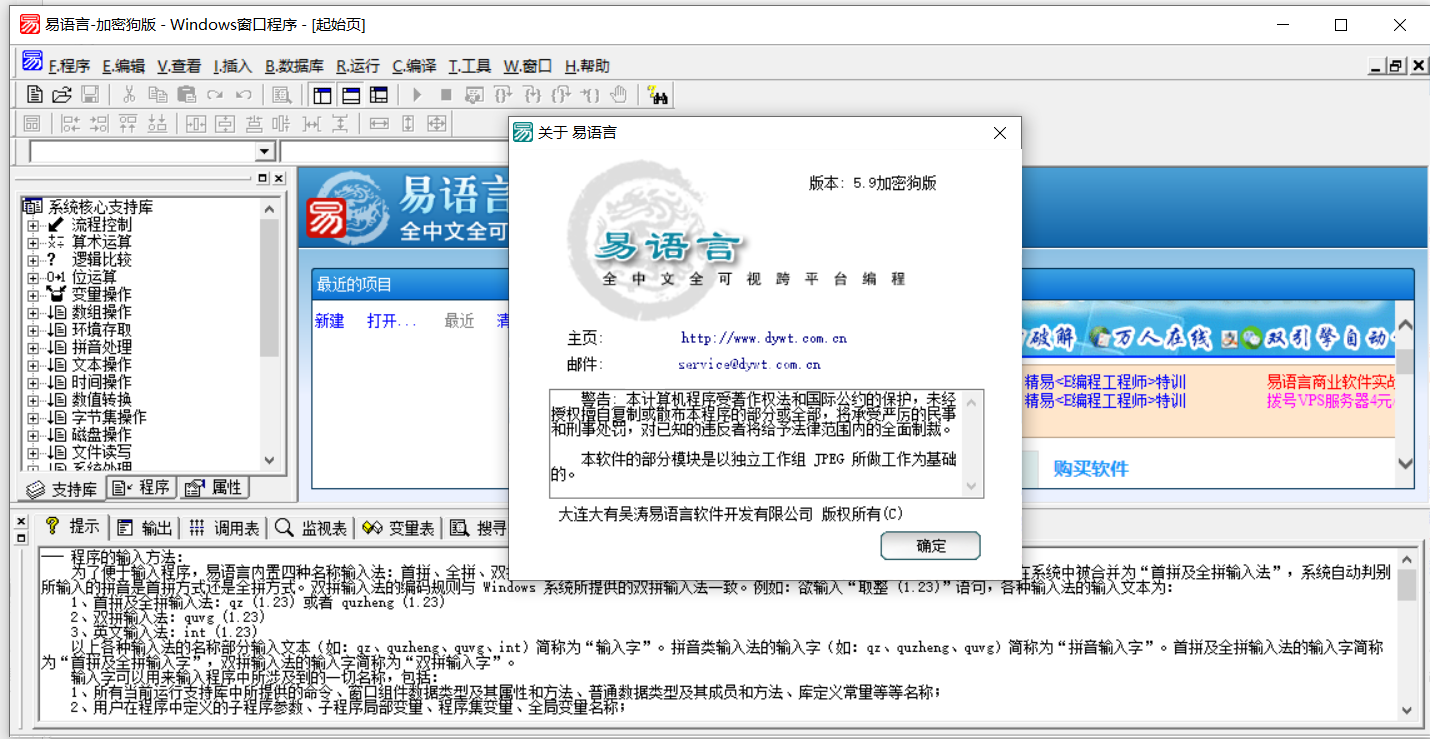Click the 新建 link on start page

point(329,321)
